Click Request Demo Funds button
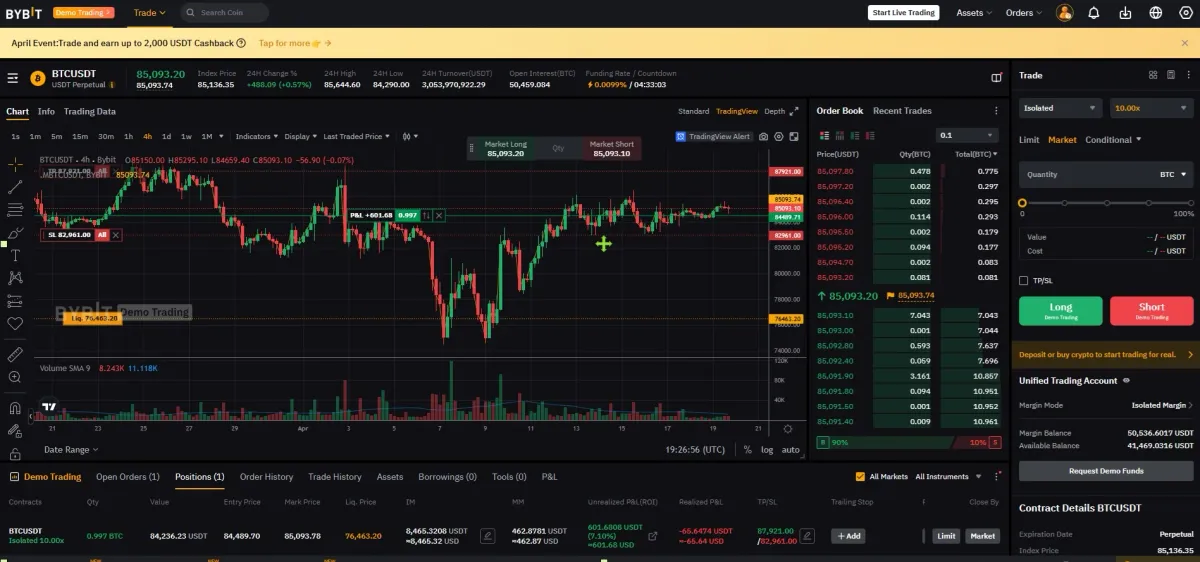The height and width of the screenshot is (562, 1200). pos(1106,471)
